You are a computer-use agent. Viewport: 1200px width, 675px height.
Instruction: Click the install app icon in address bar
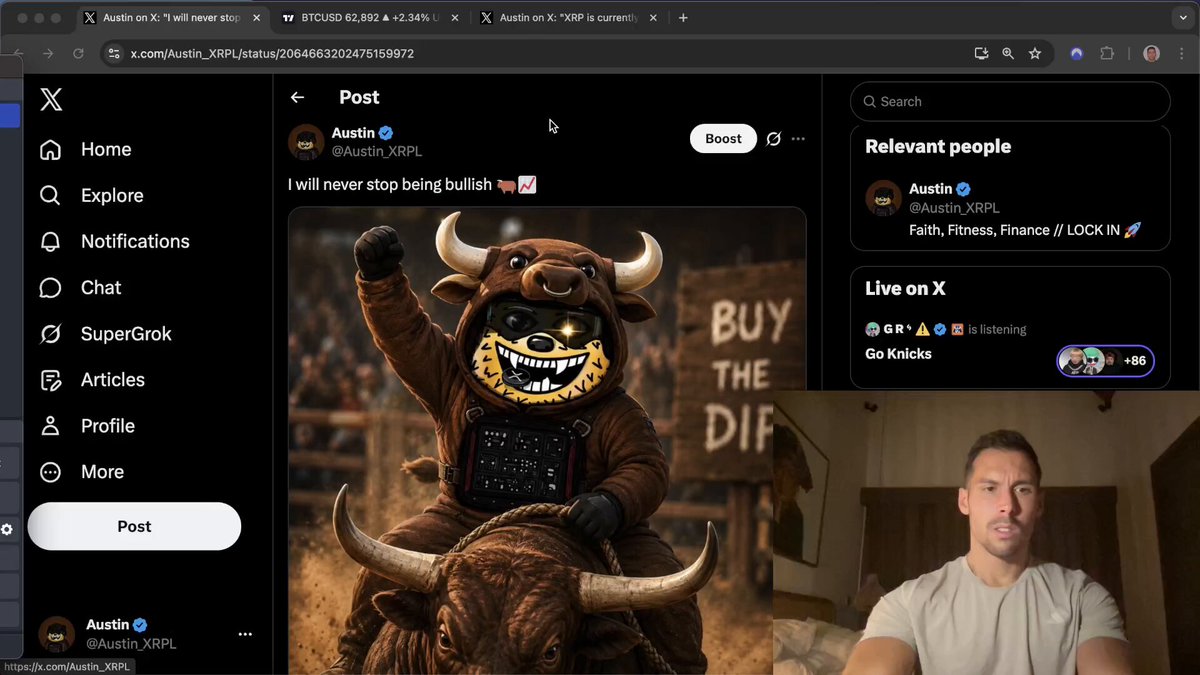point(981,54)
